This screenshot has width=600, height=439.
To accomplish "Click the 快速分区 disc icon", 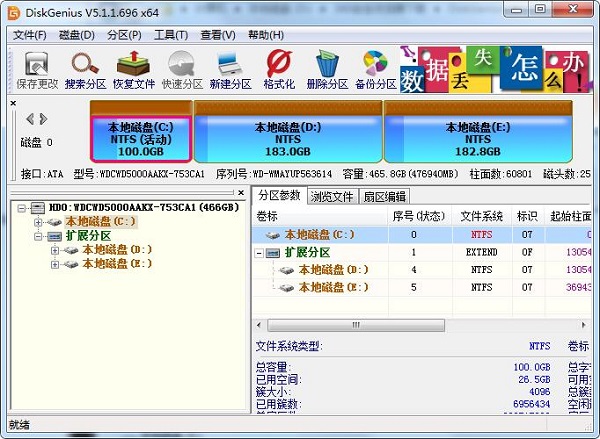I will (x=182, y=70).
